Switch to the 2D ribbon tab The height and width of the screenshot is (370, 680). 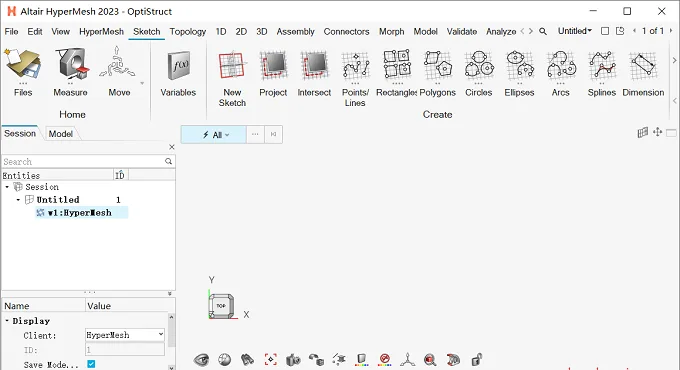click(241, 32)
